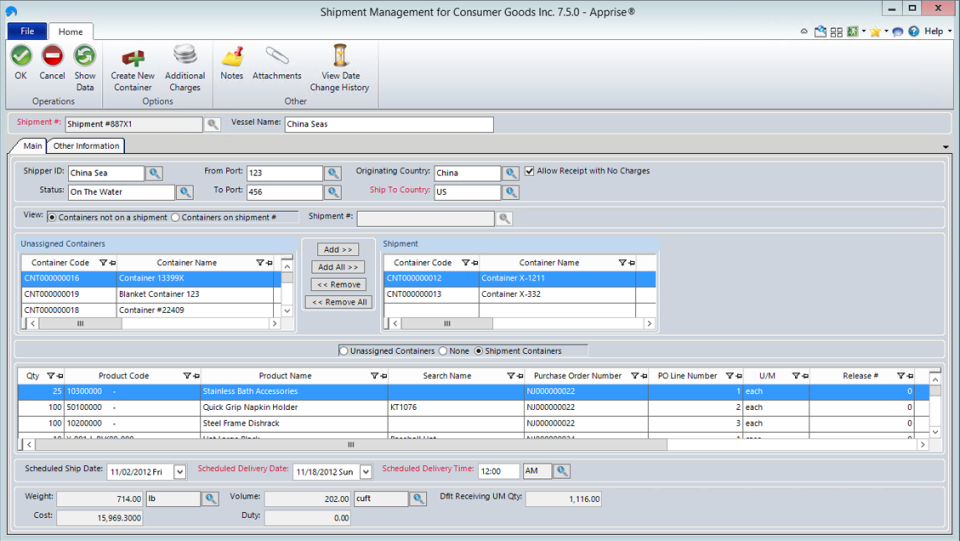Screen dimensions: 960x541
Task: Click the Container Code header in the Unassigned Containers list
Action: point(60,263)
